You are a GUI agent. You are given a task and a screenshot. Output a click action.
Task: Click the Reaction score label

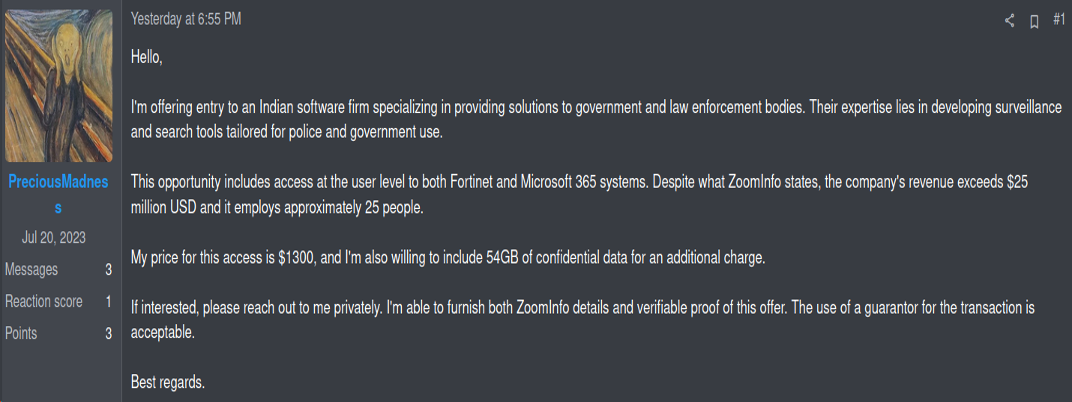(42, 301)
